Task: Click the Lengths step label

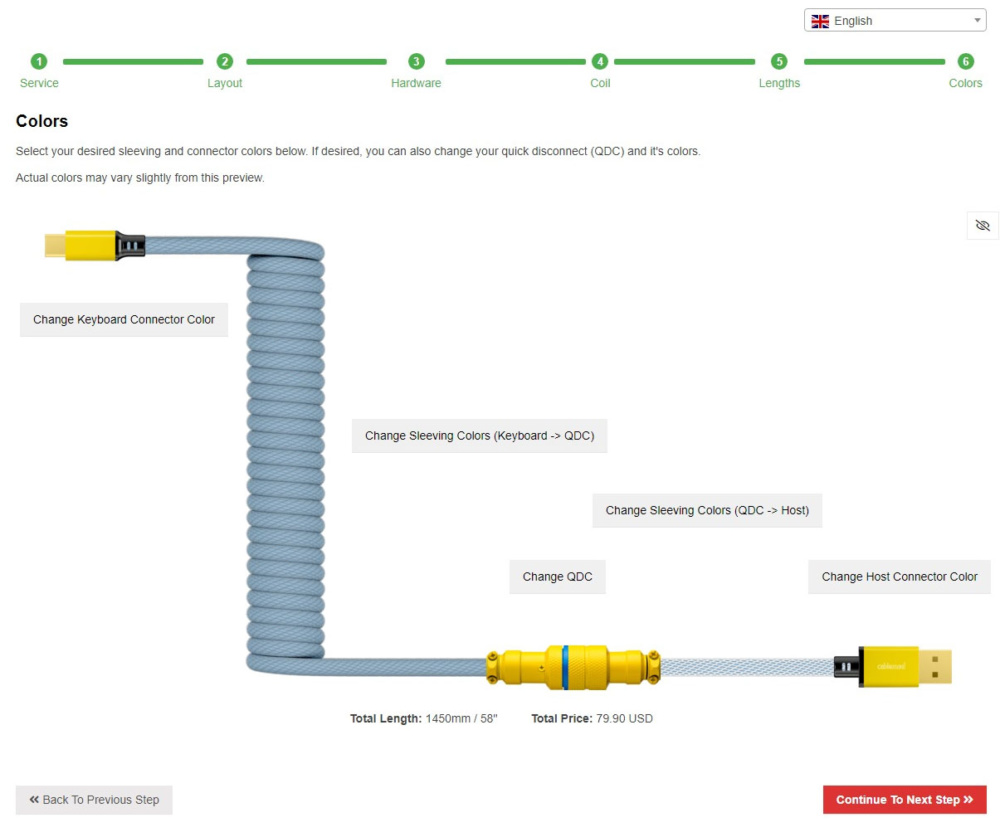Action: [779, 83]
